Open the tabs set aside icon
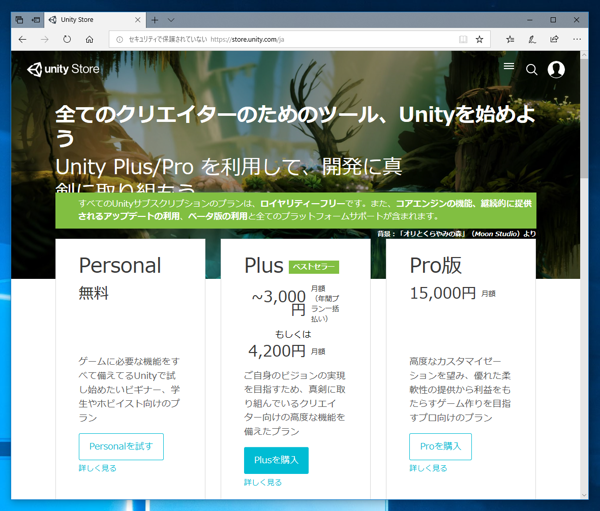Image resolution: width=600 pixels, height=511 pixels. tap(19, 20)
